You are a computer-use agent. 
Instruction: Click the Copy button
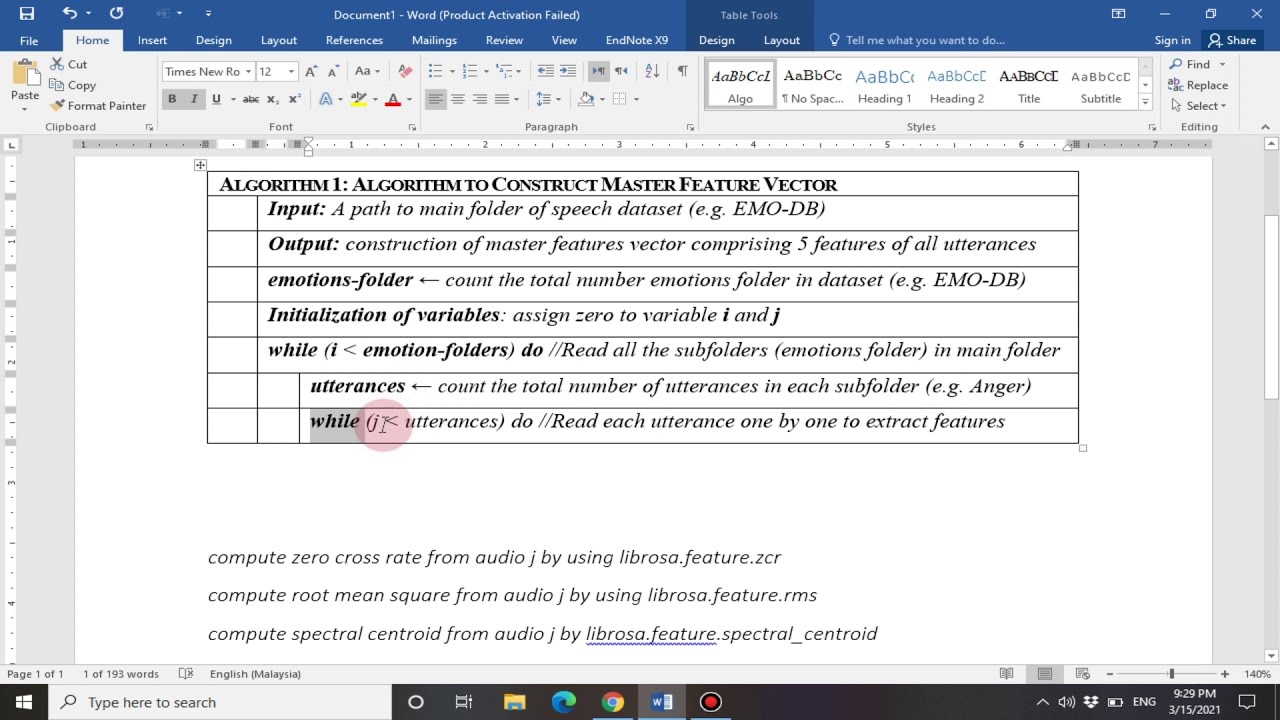72,85
